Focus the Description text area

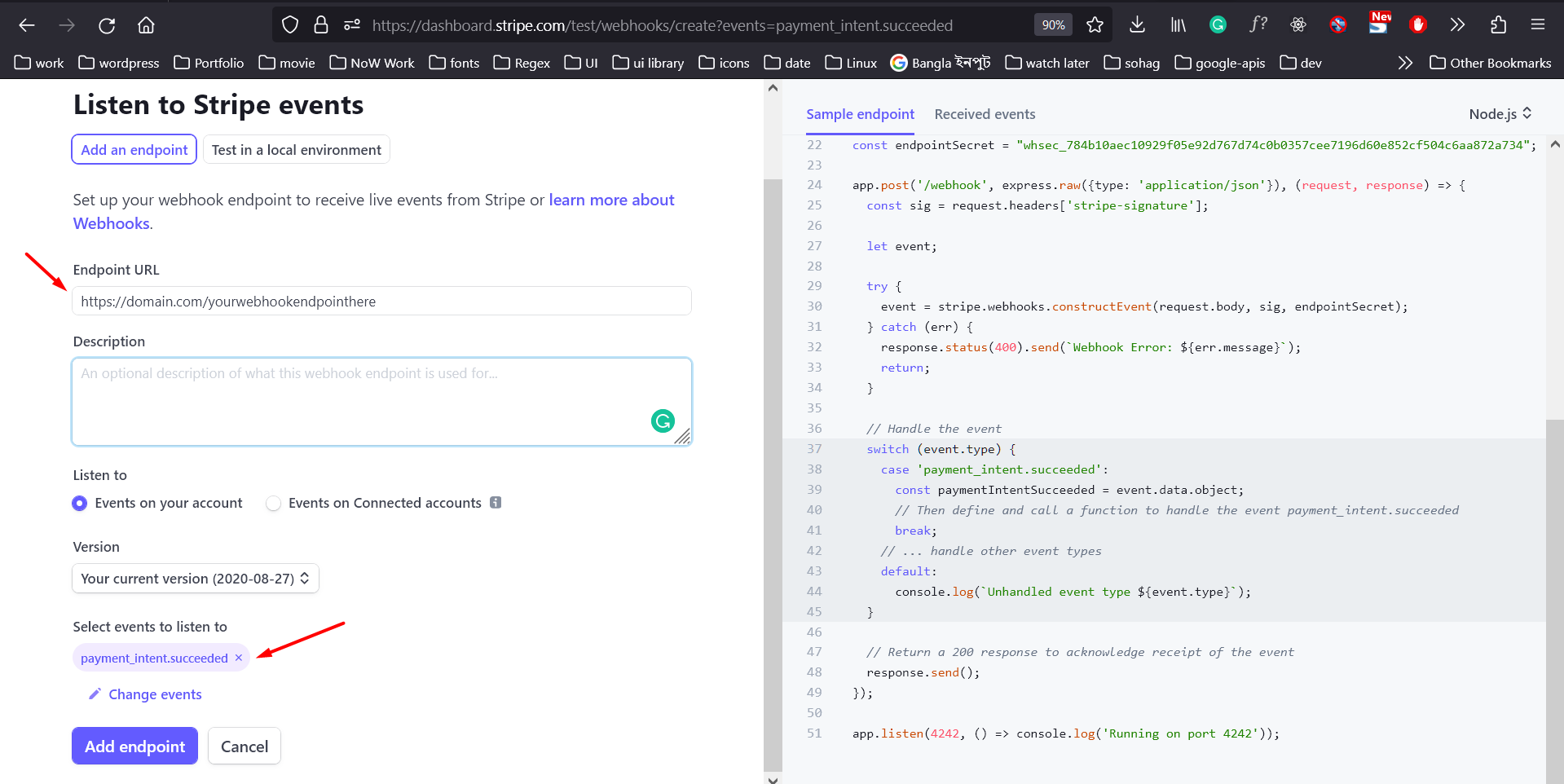pyautogui.click(x=381, y=402)
